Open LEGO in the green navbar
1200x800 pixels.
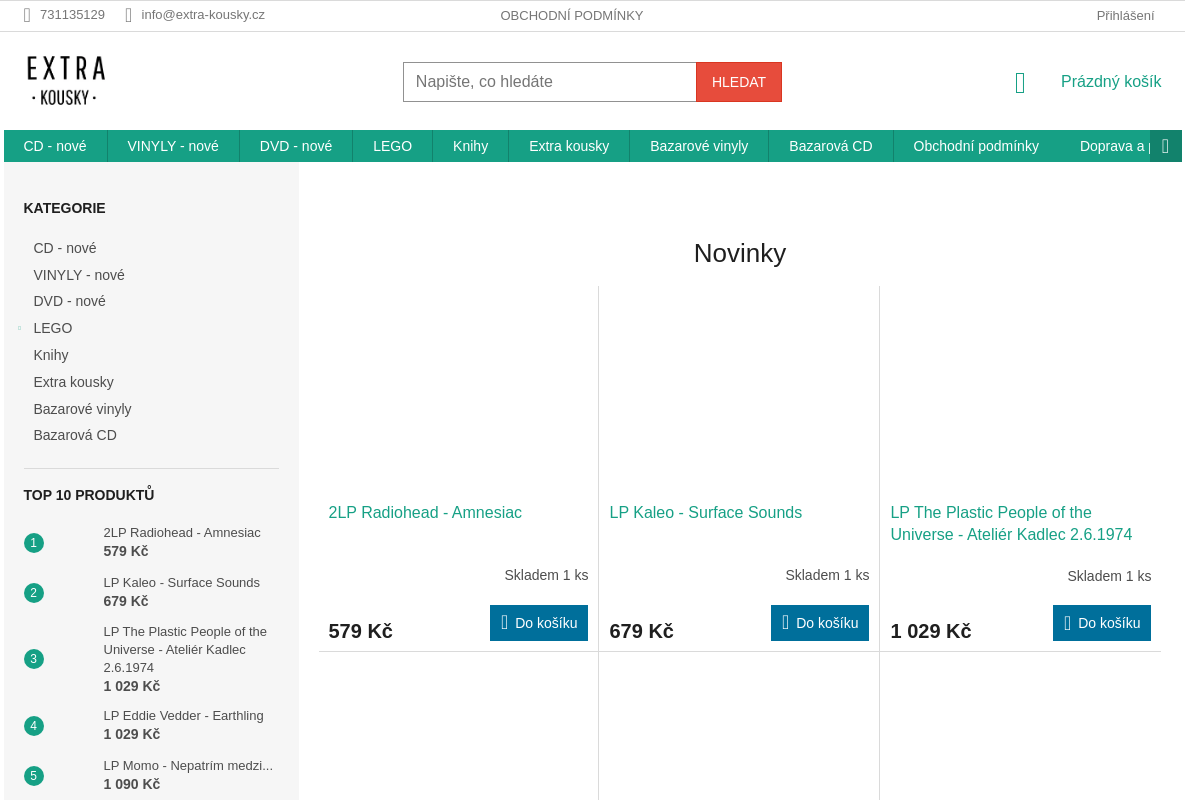pos(393,146)
